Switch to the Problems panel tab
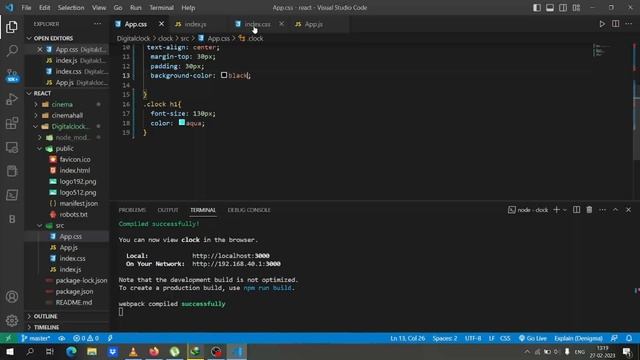The image size is (640, 360). pyautogui.click(x=132, y=210)
